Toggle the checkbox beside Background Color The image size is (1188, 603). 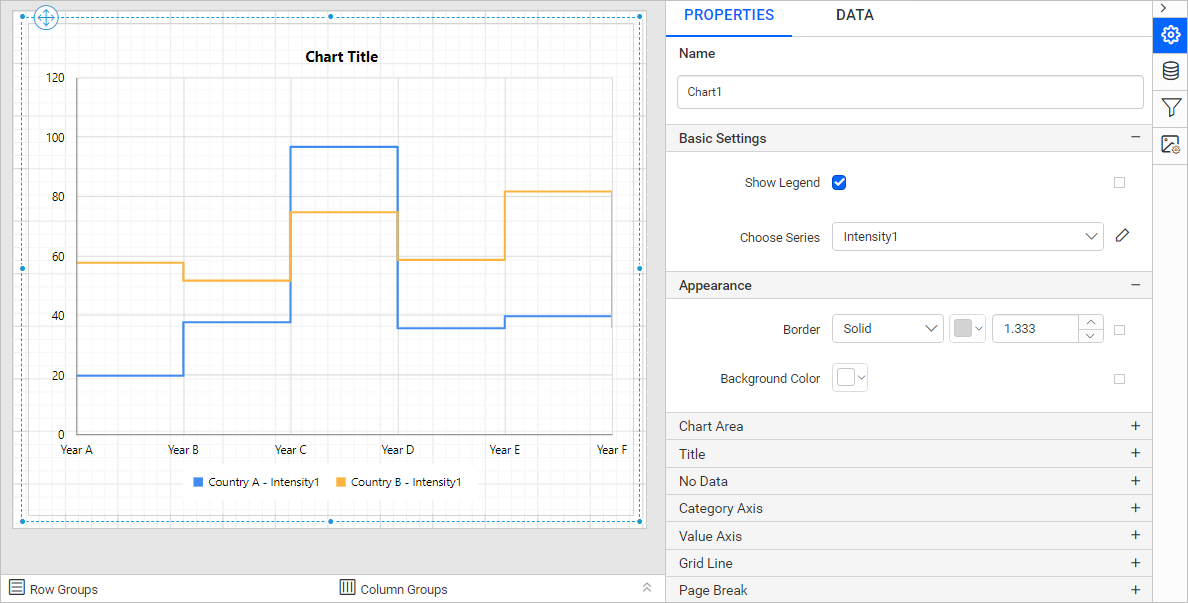[x=1119, y=378]
